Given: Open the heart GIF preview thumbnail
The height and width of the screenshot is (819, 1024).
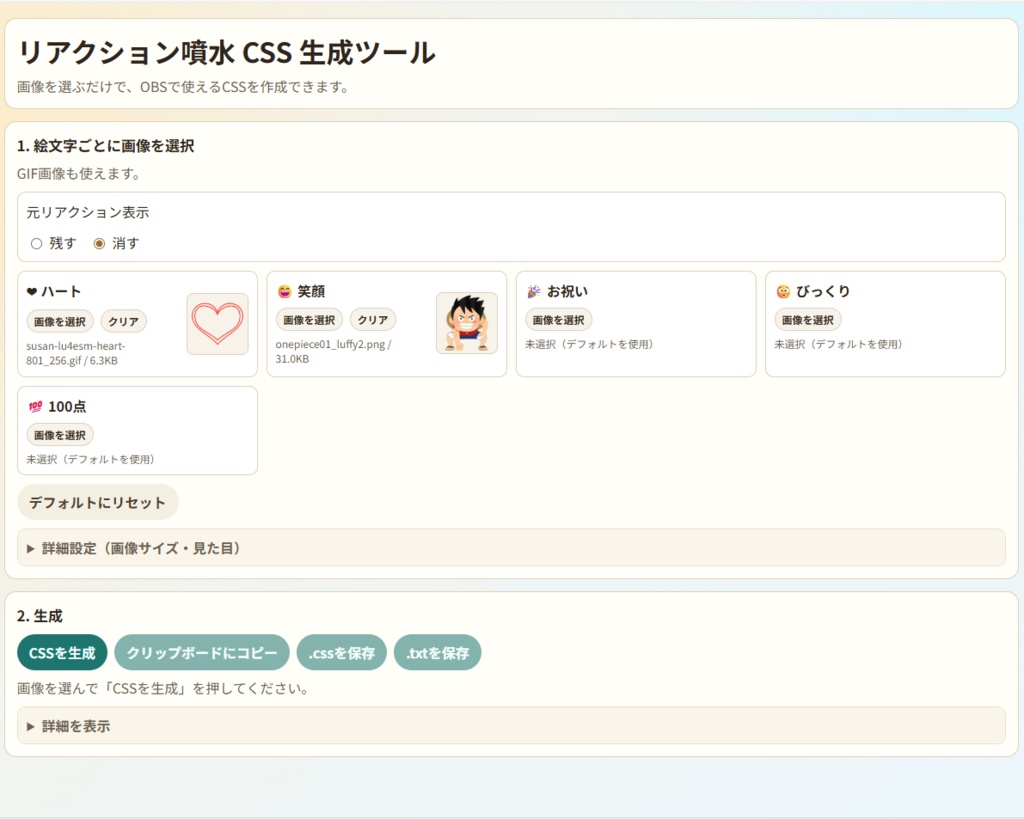Looking at the screenshot, I should [216, 323].
